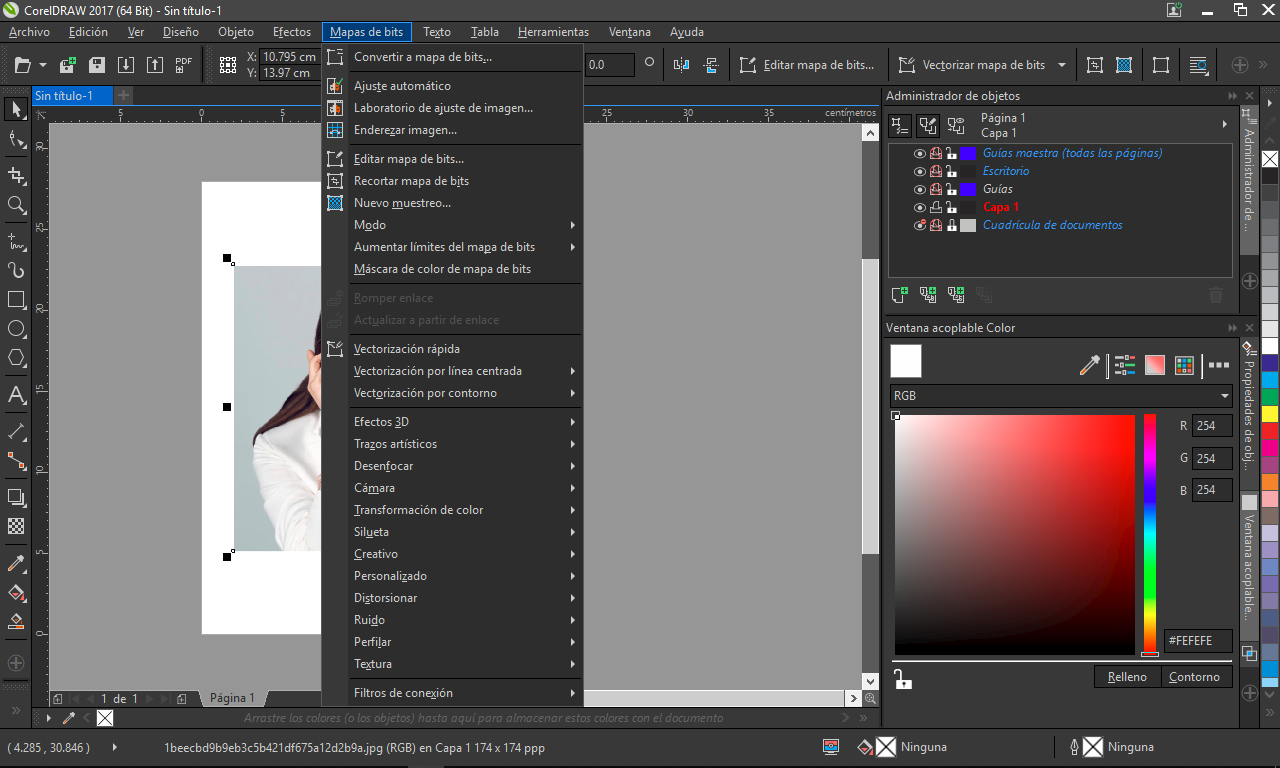Select the Rectangle tool
This screenshot has height=768, width=1280.
tap(16, 299)
